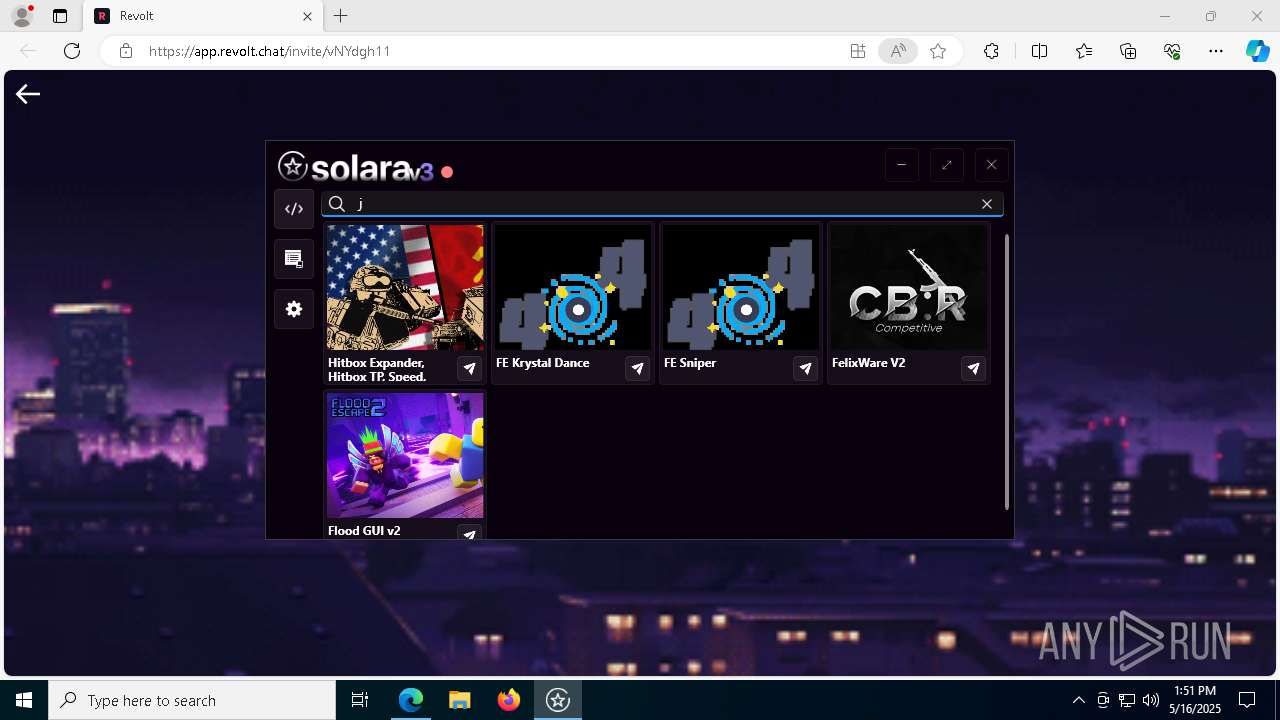The width and height of the screenshot is (1280, 720).
Task: Open the Hitbox Expander thumbnail
Action: pos(405,287)
